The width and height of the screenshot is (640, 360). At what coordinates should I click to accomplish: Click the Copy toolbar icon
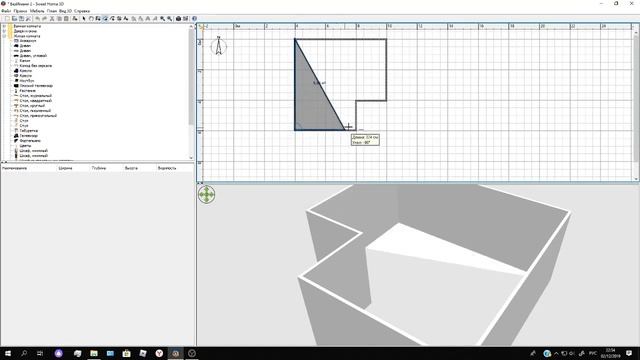pyautogui.click(x=59, y=18)
